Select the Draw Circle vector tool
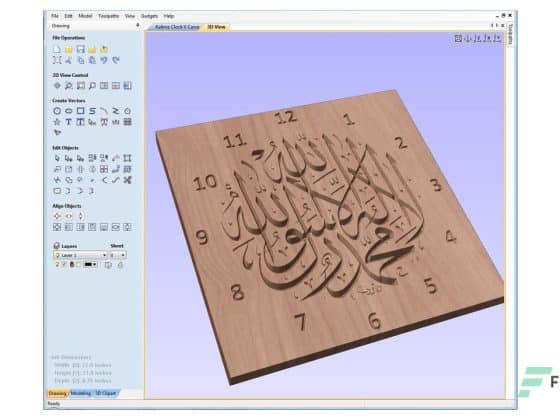This screenshot has height=420, width=560. tap(57, 111)
